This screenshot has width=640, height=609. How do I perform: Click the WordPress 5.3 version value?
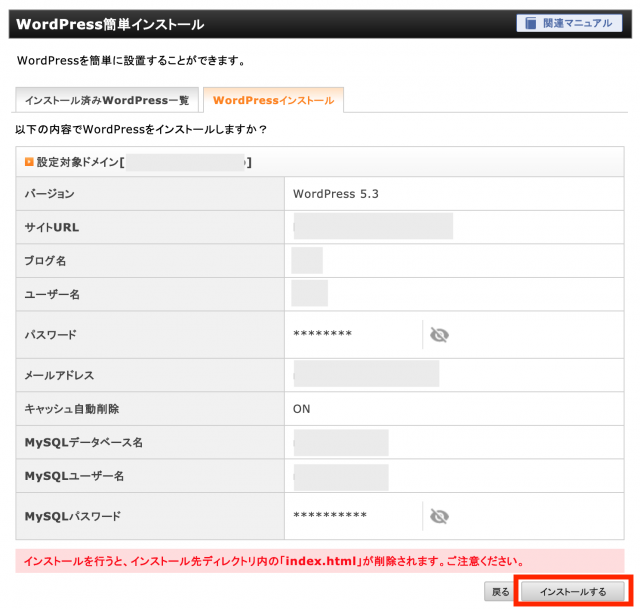pos(336,194)
